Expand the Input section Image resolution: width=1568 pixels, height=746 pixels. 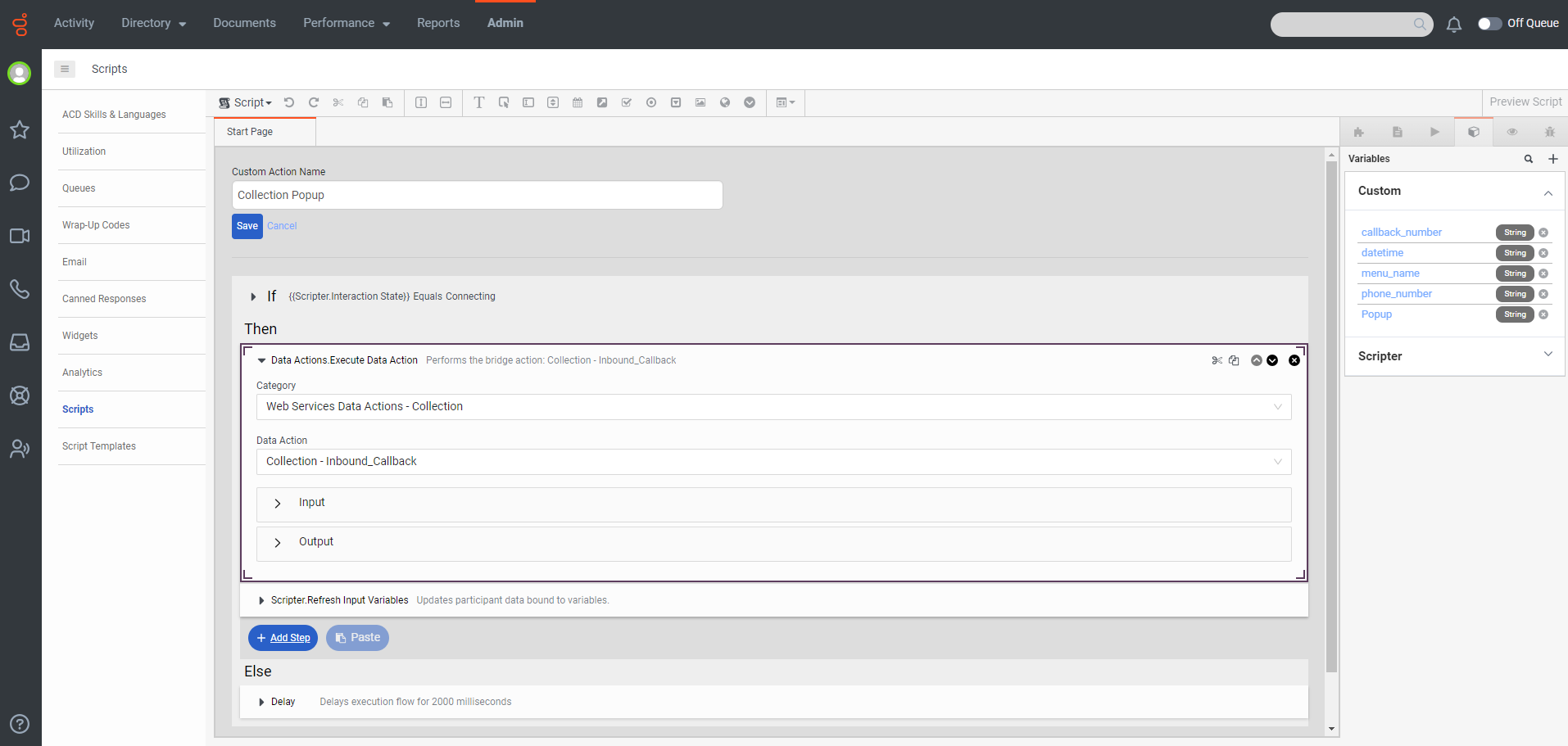coord(774,504)
